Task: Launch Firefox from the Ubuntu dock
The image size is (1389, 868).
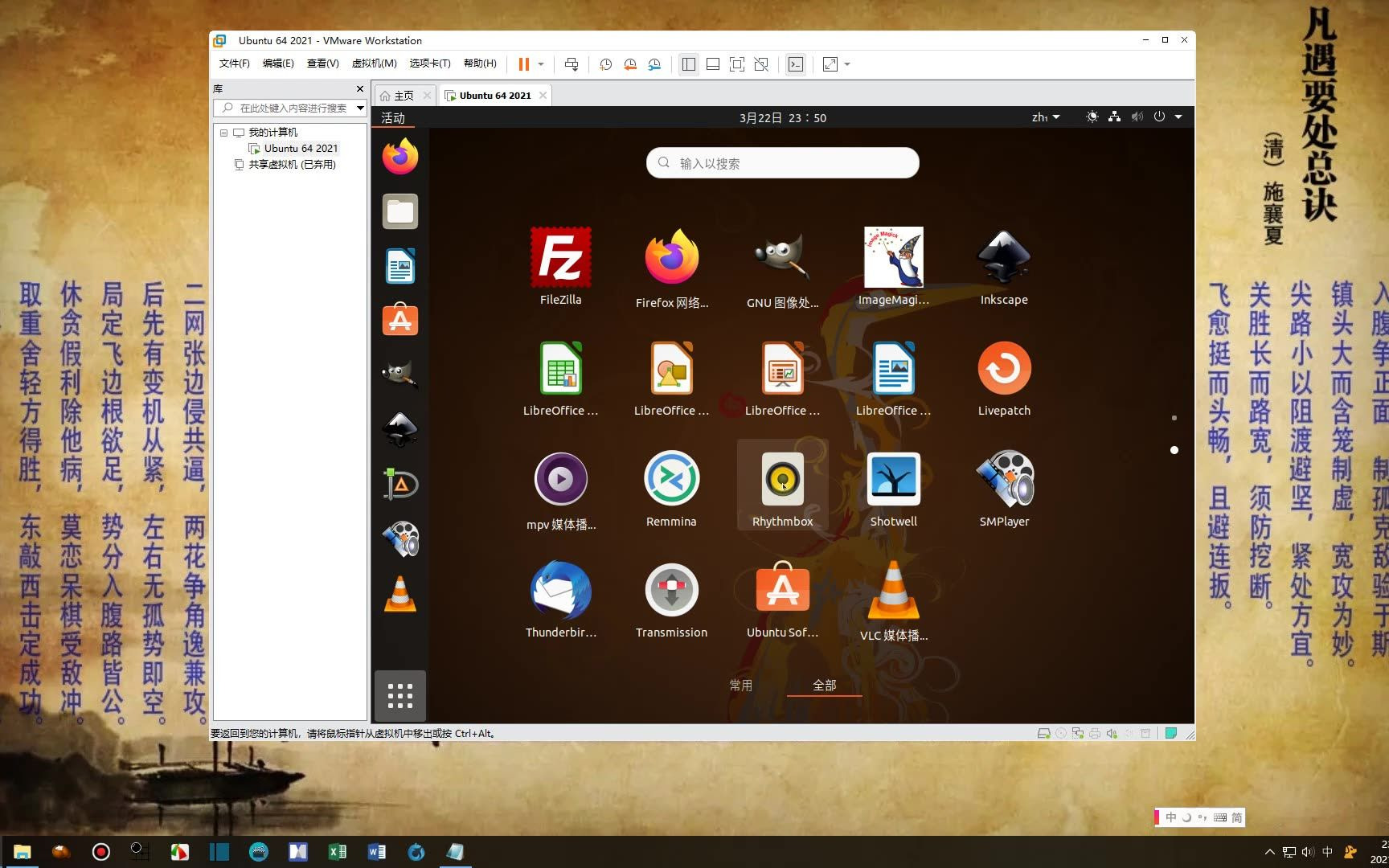Action: pos(399,157)
